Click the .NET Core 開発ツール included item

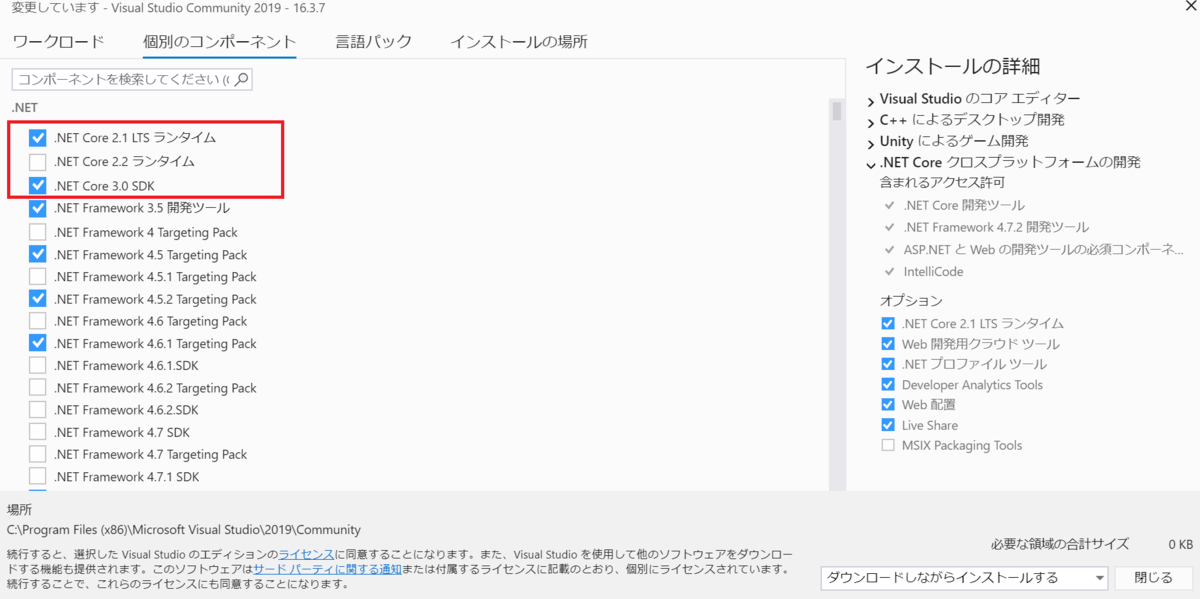(x=963, y=205)
